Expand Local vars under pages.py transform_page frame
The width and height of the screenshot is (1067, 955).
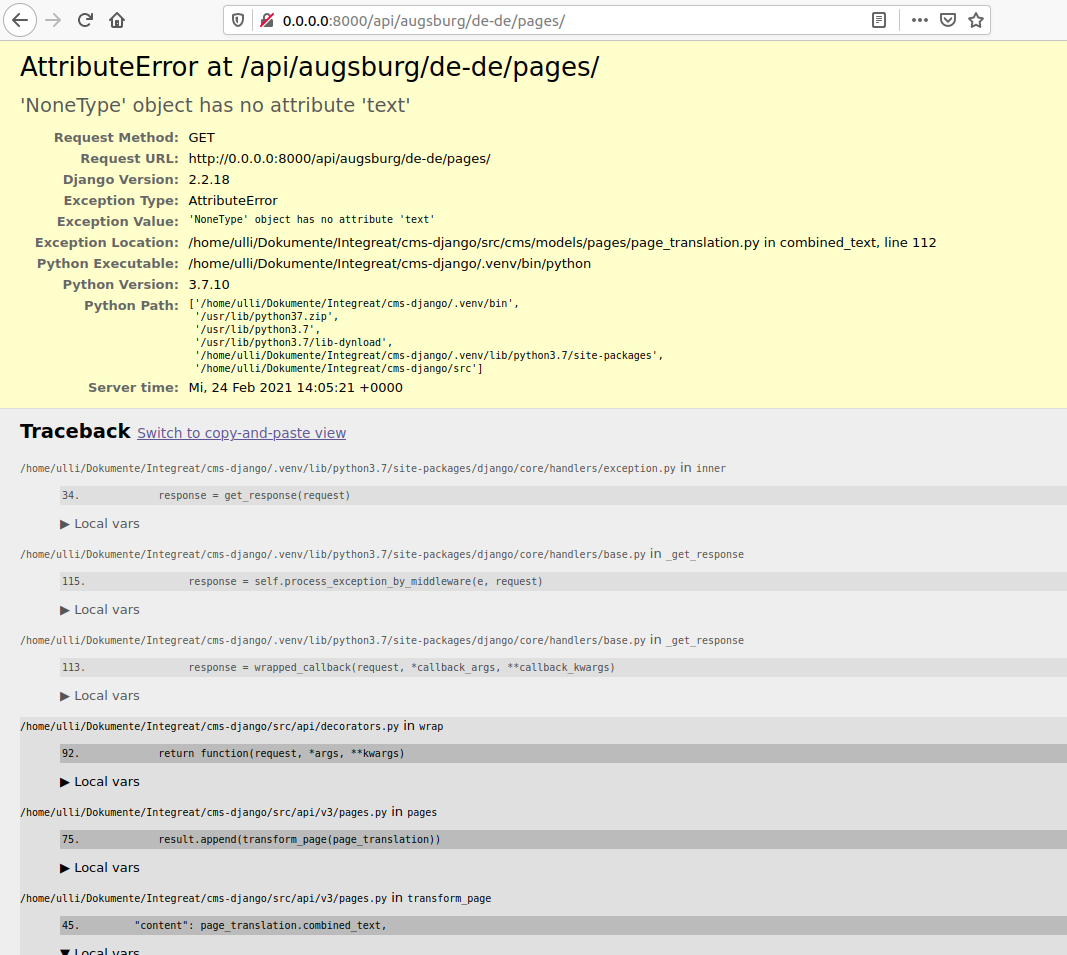[x=99, y=950]
